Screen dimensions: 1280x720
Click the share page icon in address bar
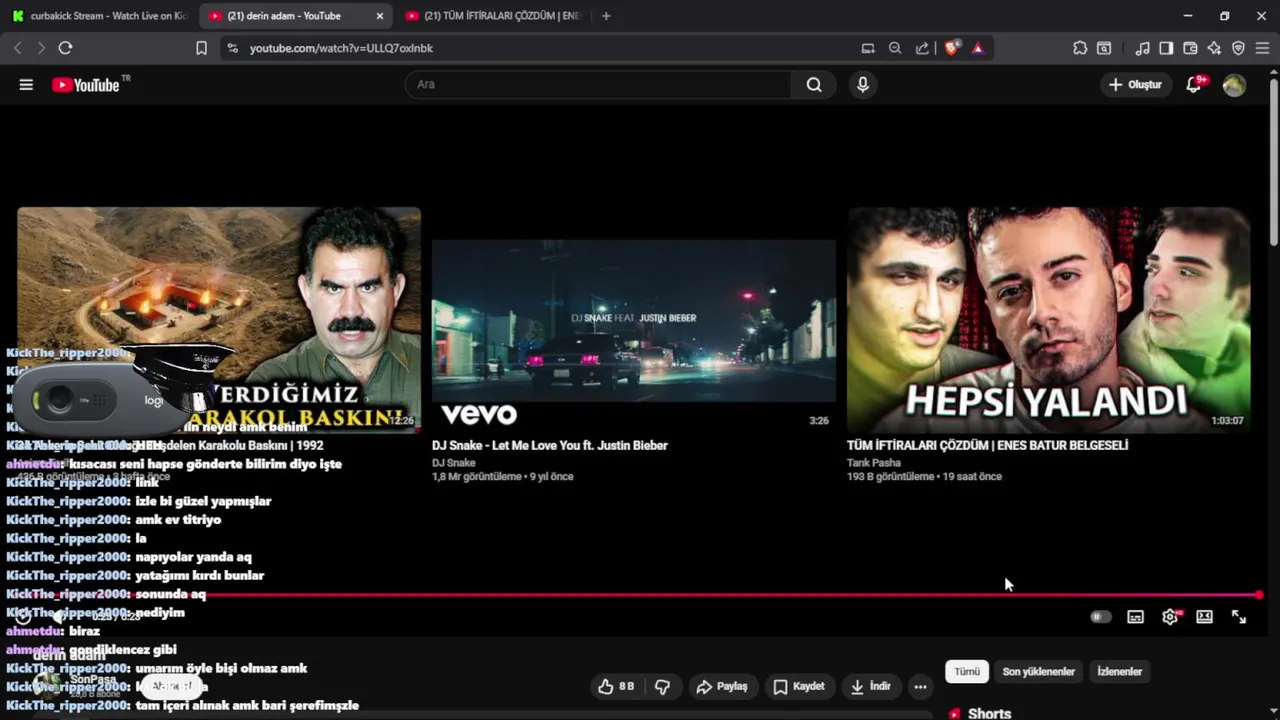(922, 48)
